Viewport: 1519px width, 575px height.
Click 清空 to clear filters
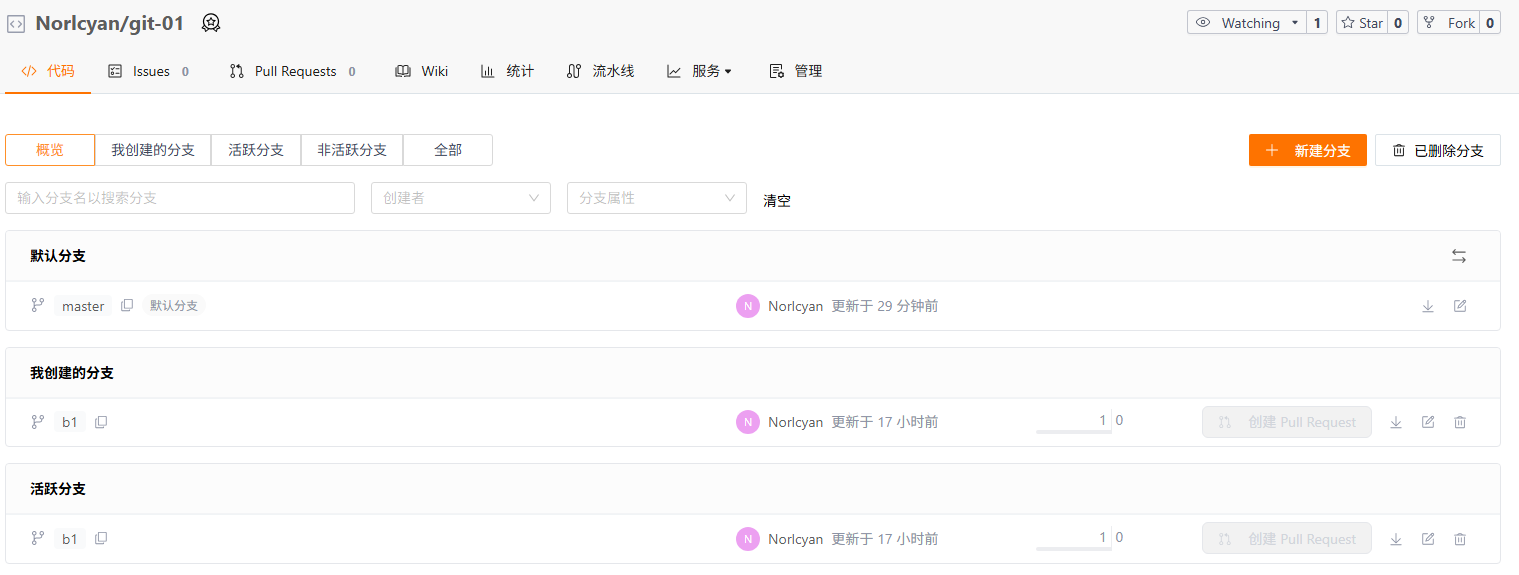click(x=777, y=200)
